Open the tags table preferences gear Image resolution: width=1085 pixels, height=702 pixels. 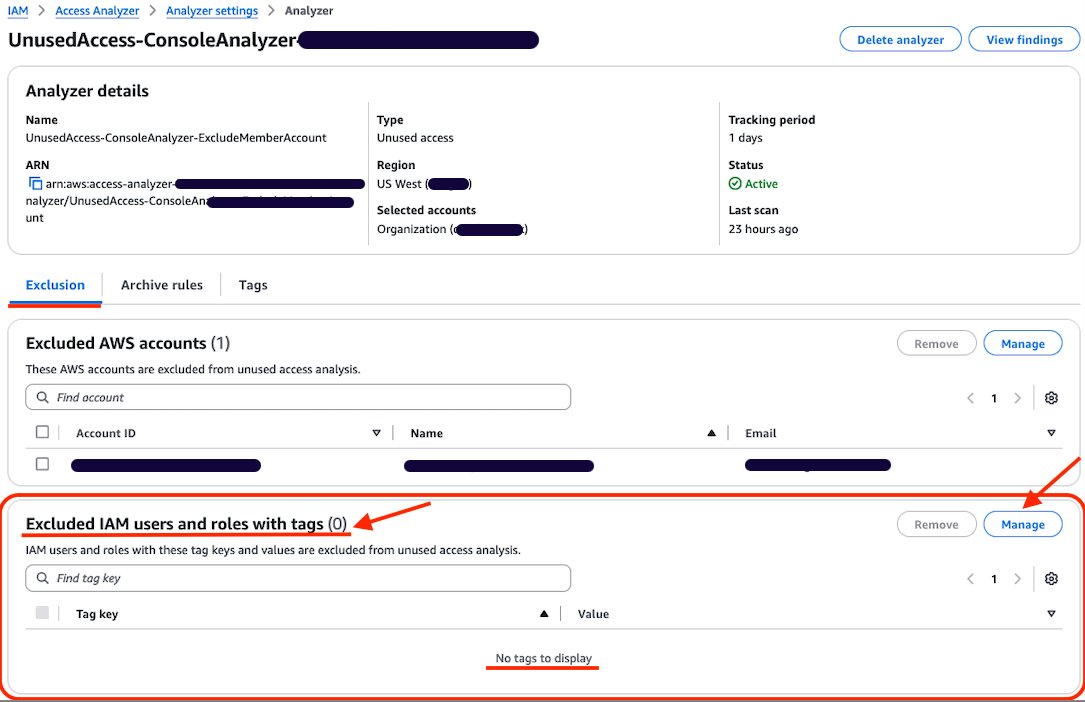[1051, 578]
